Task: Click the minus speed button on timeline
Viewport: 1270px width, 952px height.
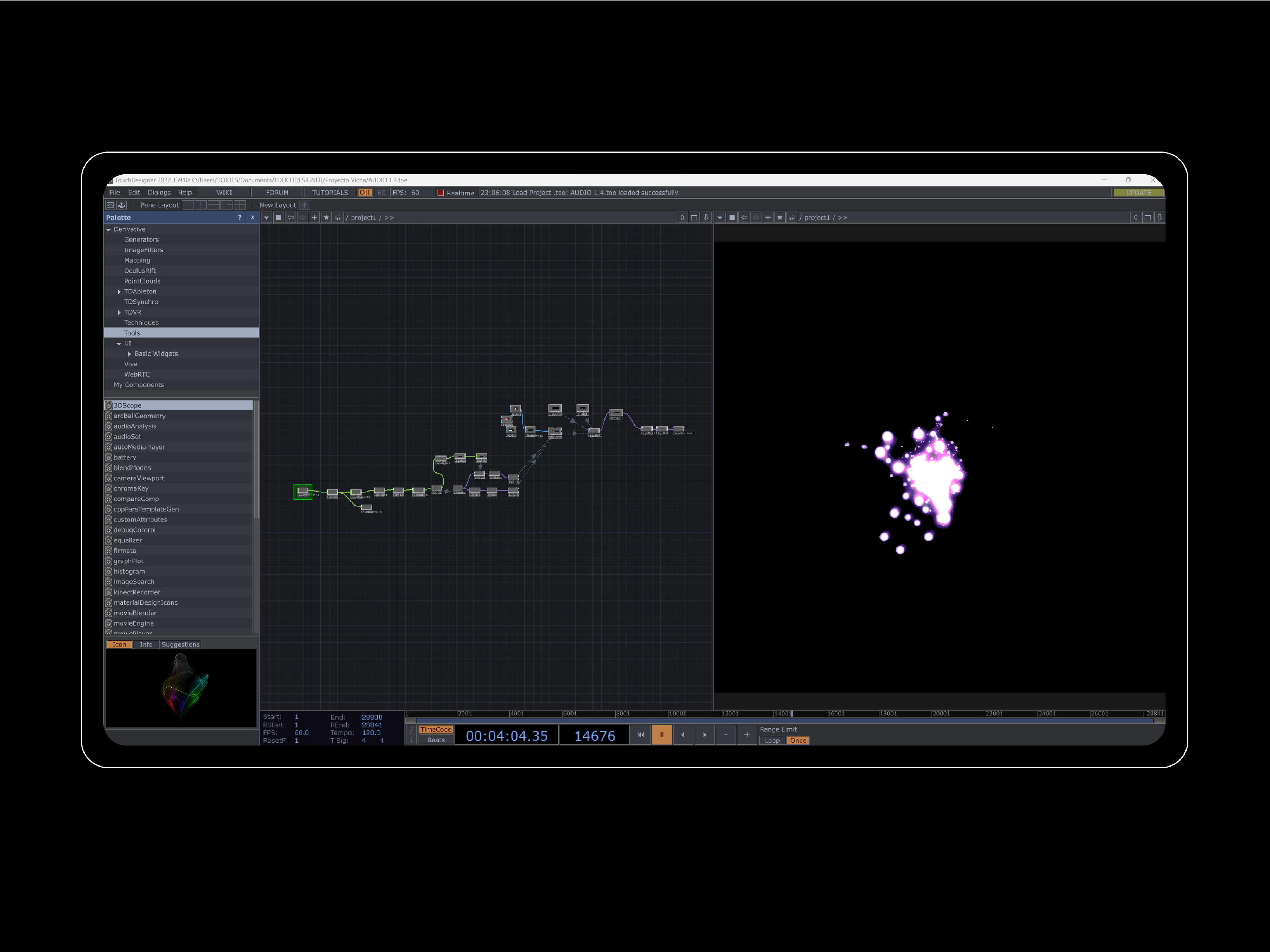Action: click(726, 735)
